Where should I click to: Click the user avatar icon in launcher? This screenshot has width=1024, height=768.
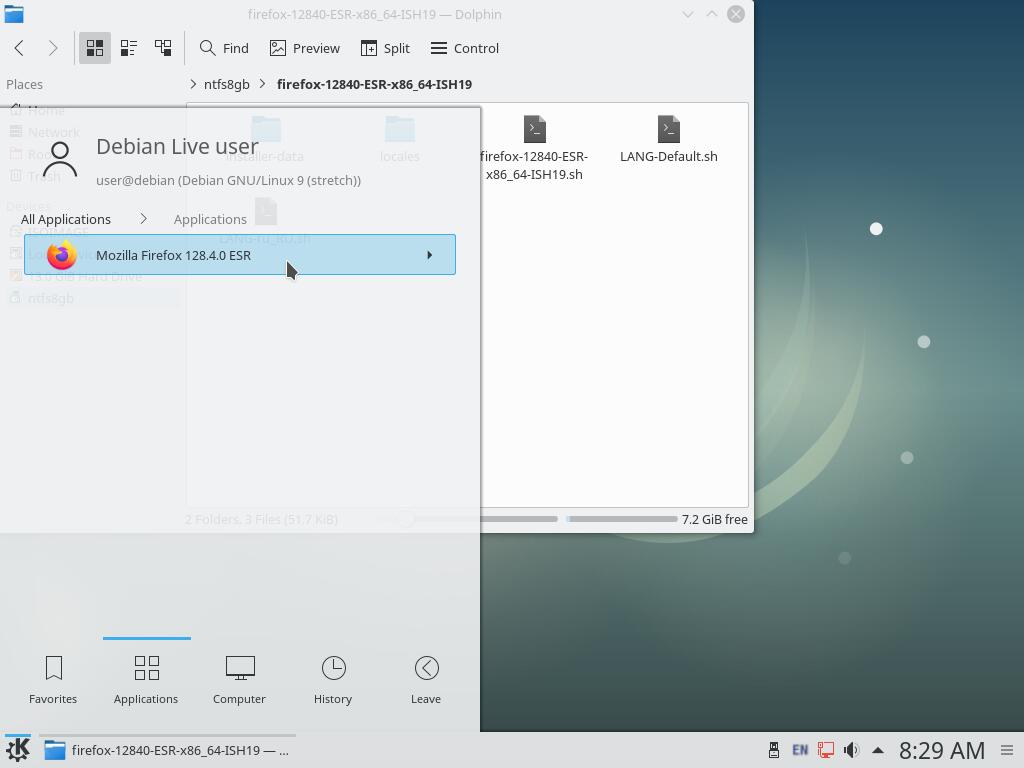tap(60, 160)
